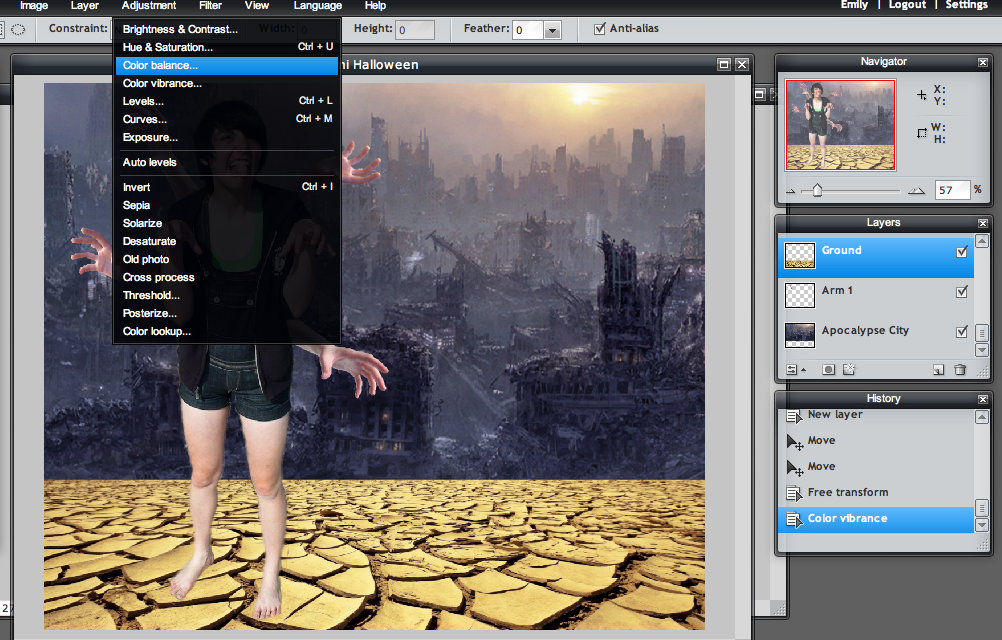Viewport: 1002px width, 640px height.
Task: Open layer settings toggle in Layers panel
Action: [795, 370]
